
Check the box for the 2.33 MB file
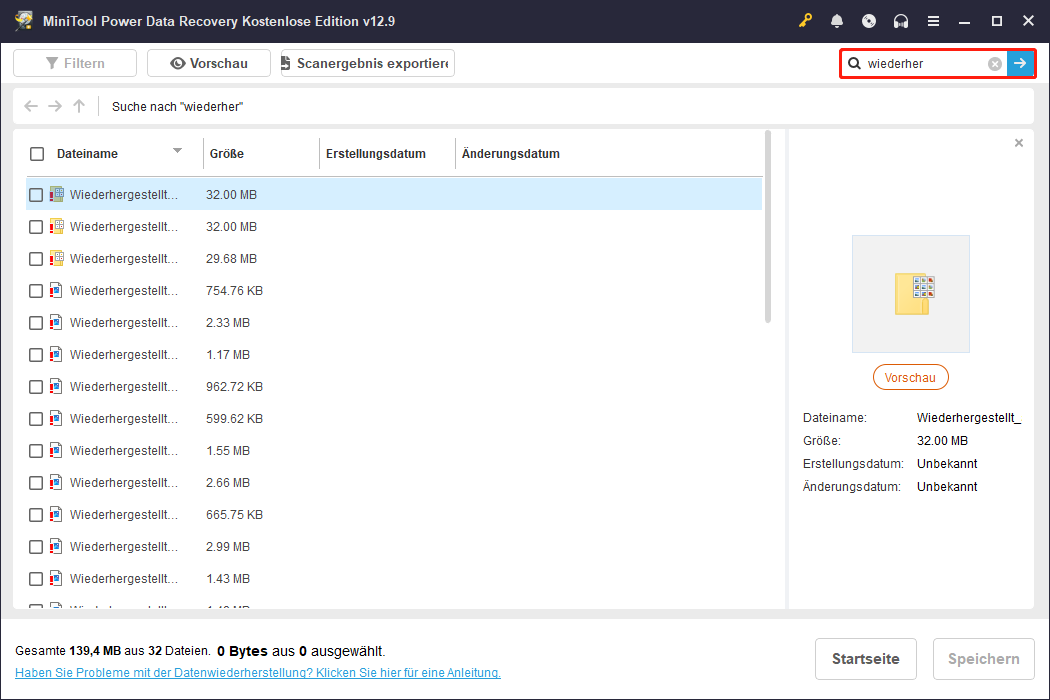coord(36,323)
